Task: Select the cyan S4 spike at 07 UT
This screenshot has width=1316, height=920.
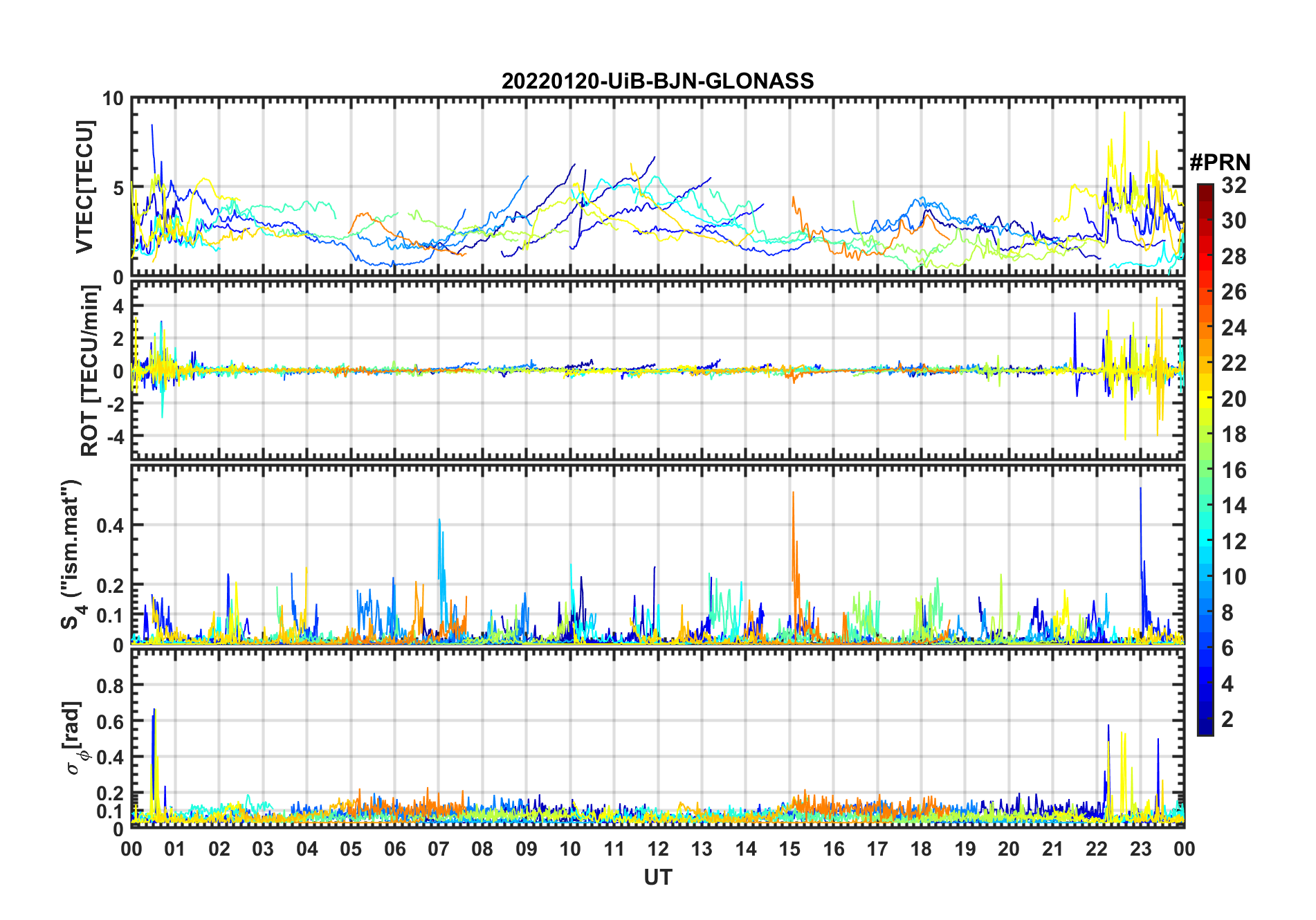Action: (439, 520)
